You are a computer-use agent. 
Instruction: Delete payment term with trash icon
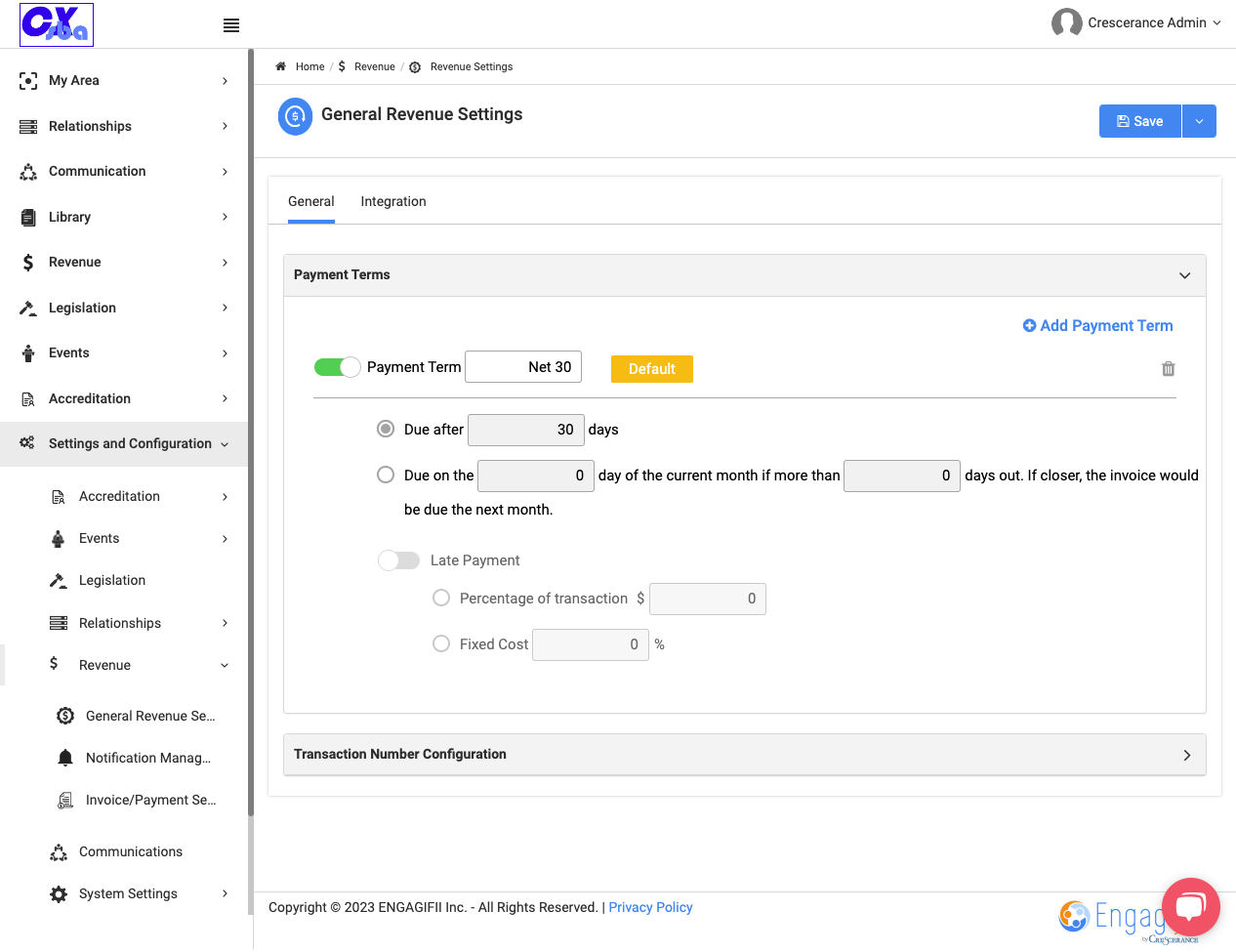[1169, 369]
